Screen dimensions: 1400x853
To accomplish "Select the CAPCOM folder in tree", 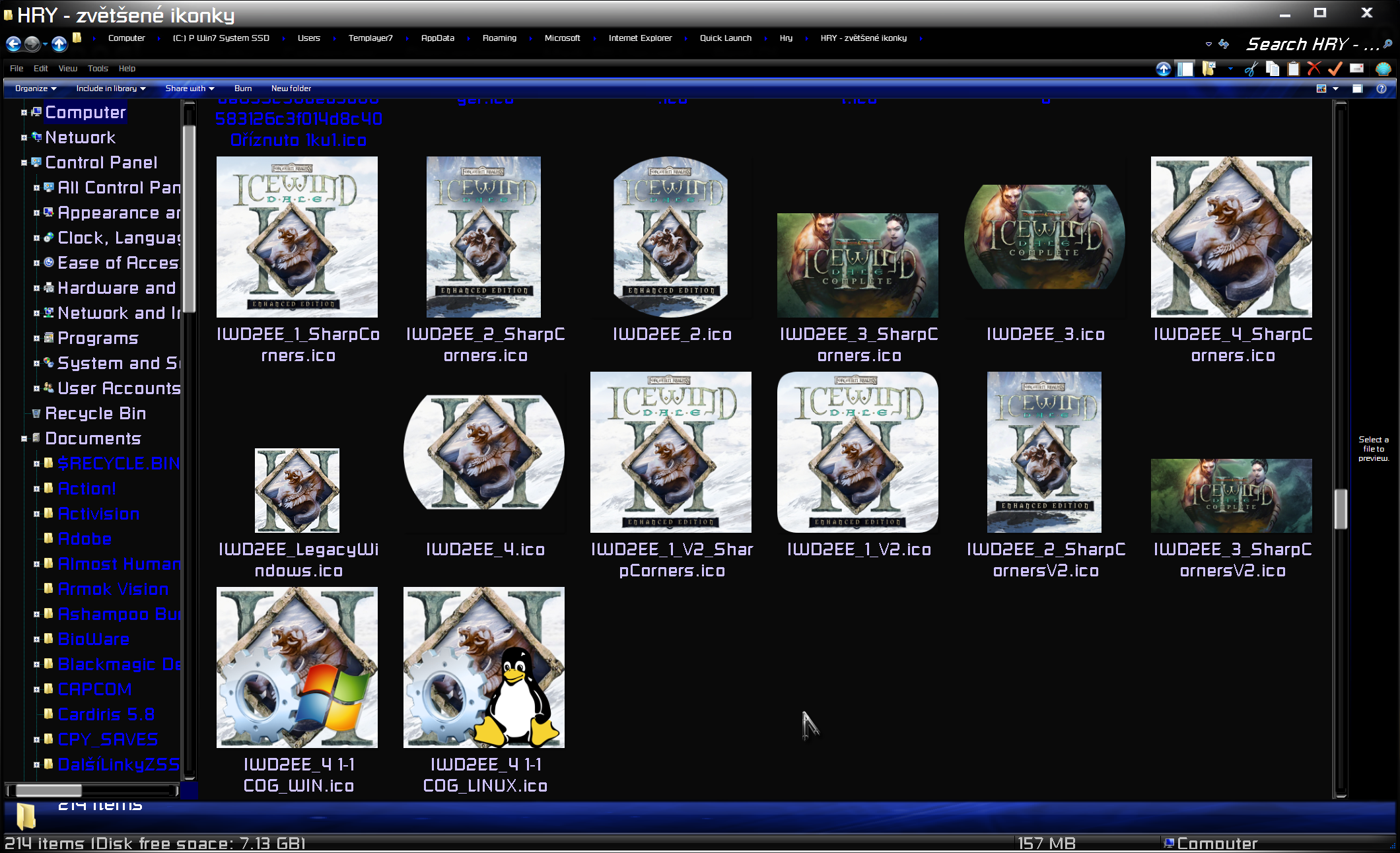I will tap(94, 690).
